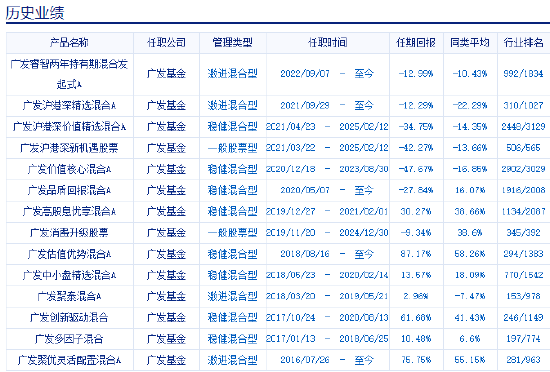Open fund 广发品质回报混合A
This screenshot has height=372, width=550.
(x=69, y=190)
